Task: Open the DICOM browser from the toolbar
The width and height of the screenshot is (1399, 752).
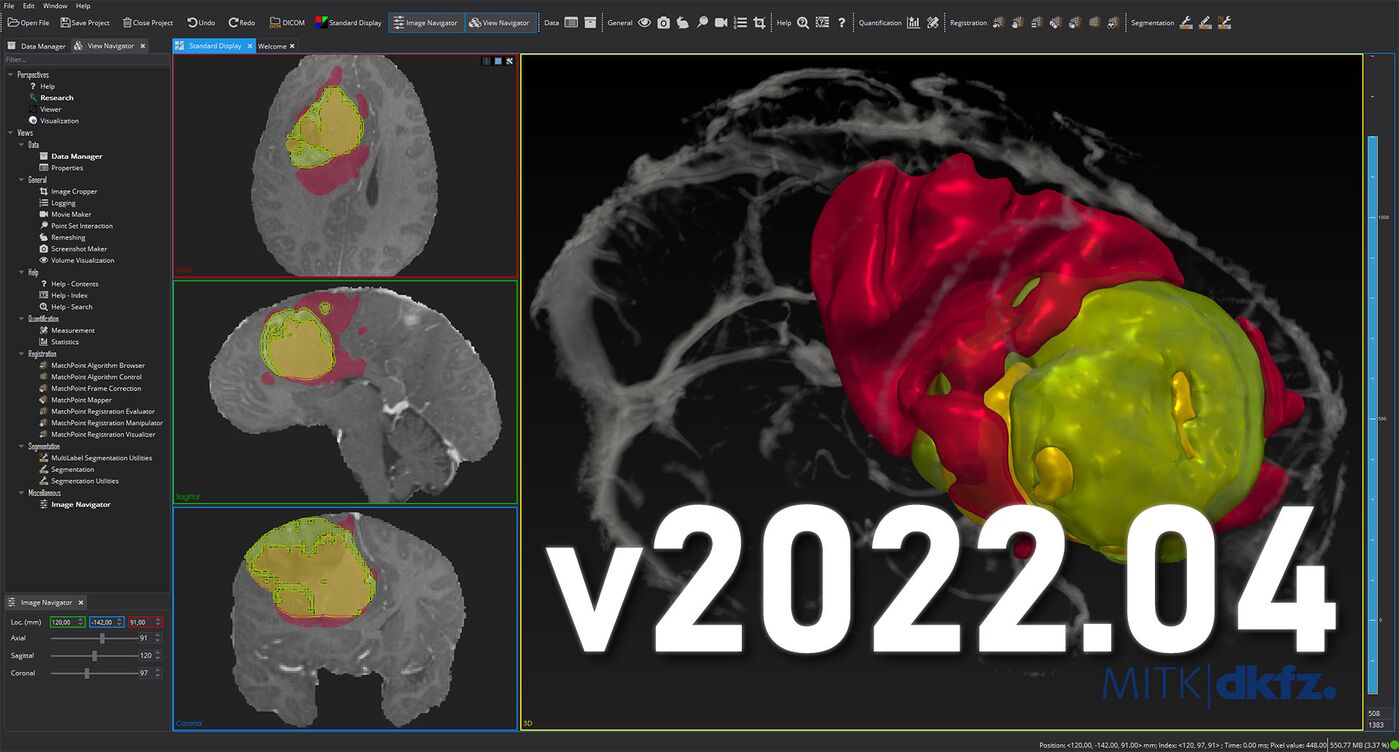Action: click(287, 22)
